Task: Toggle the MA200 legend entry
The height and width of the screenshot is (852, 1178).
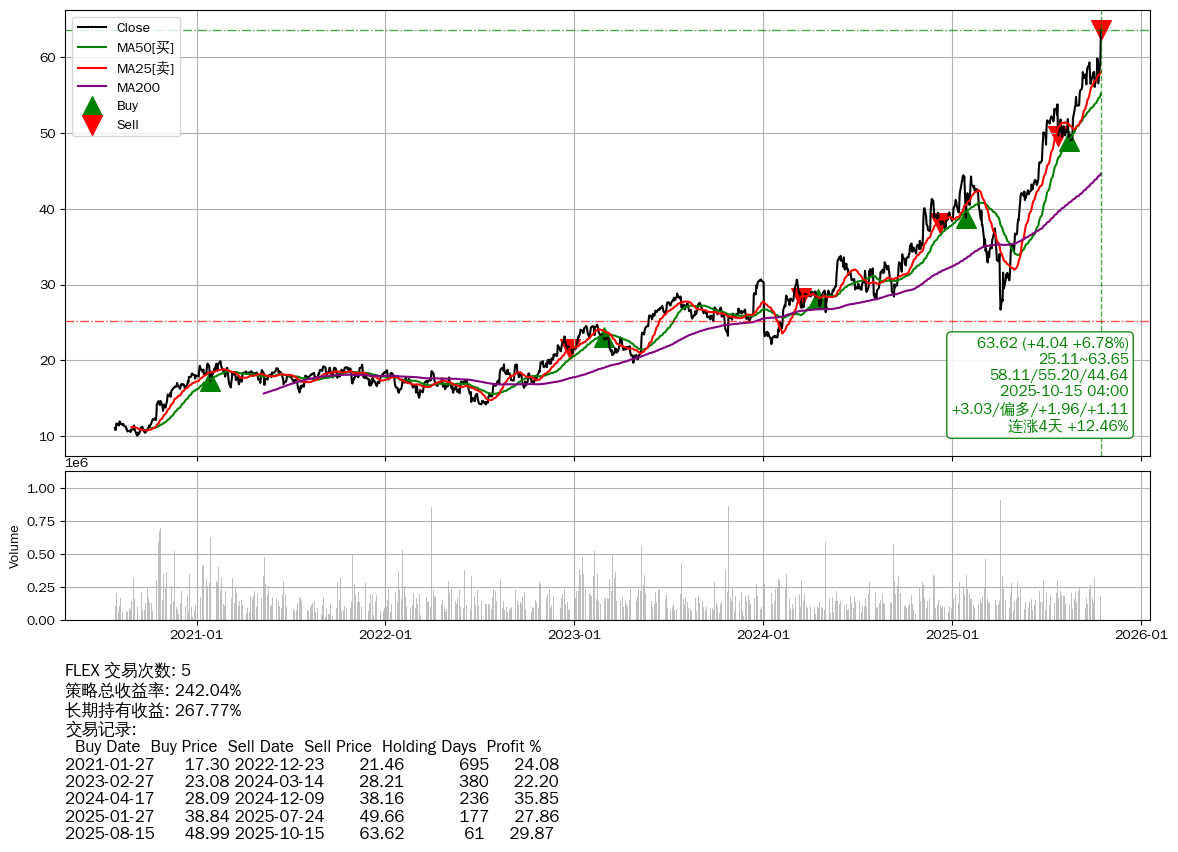Action: click(138, 87)
